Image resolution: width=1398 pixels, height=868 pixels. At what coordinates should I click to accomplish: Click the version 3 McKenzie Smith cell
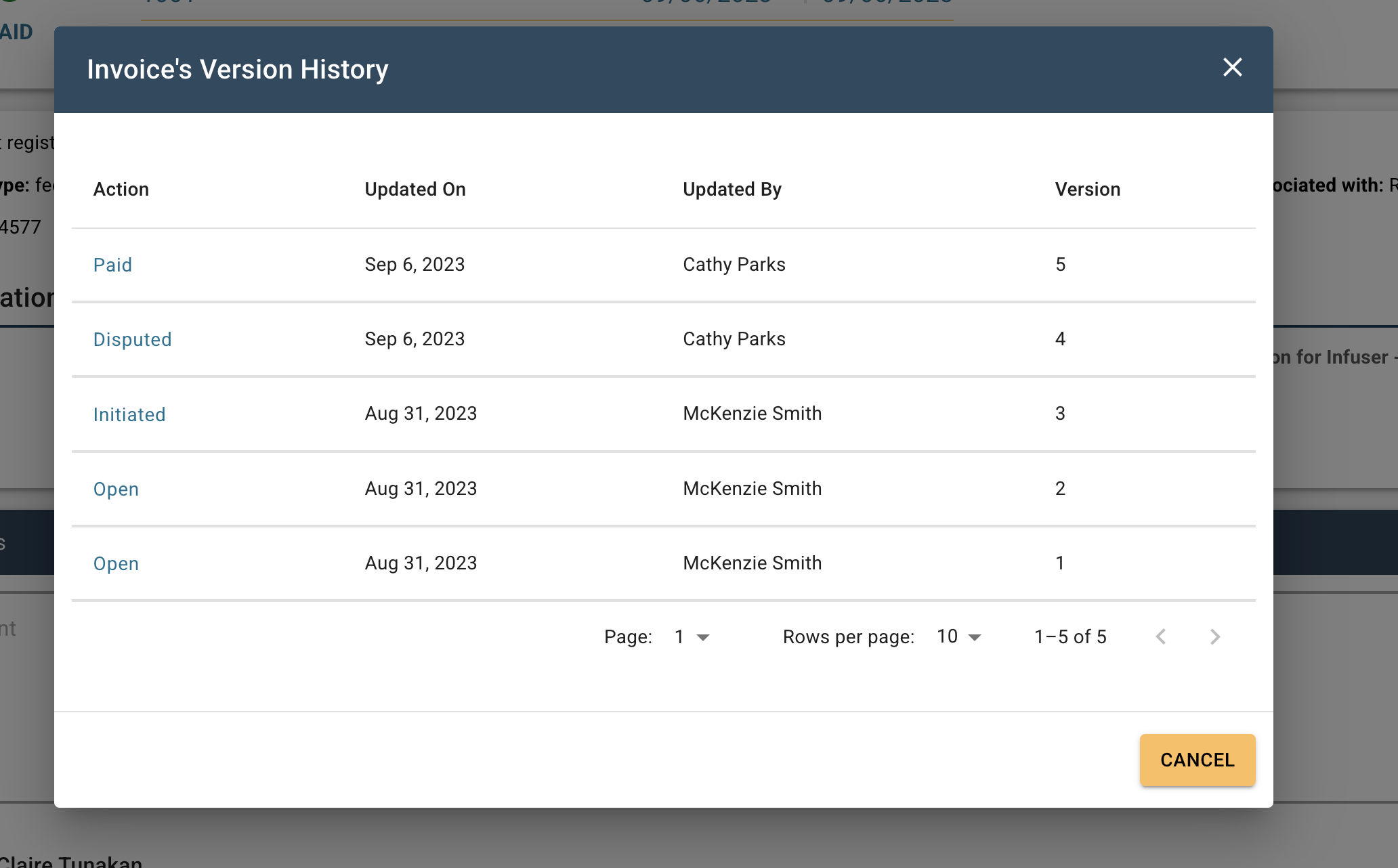752,414
